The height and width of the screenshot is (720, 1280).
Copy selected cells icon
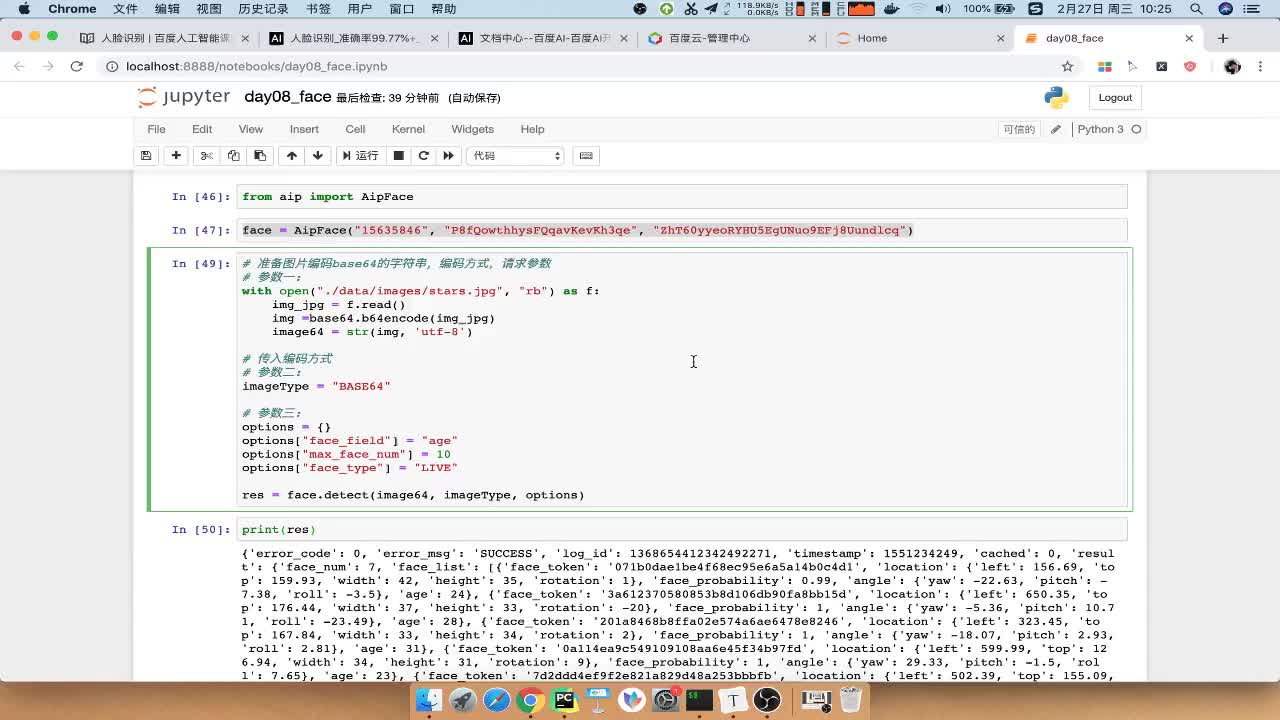click(233, 155)
